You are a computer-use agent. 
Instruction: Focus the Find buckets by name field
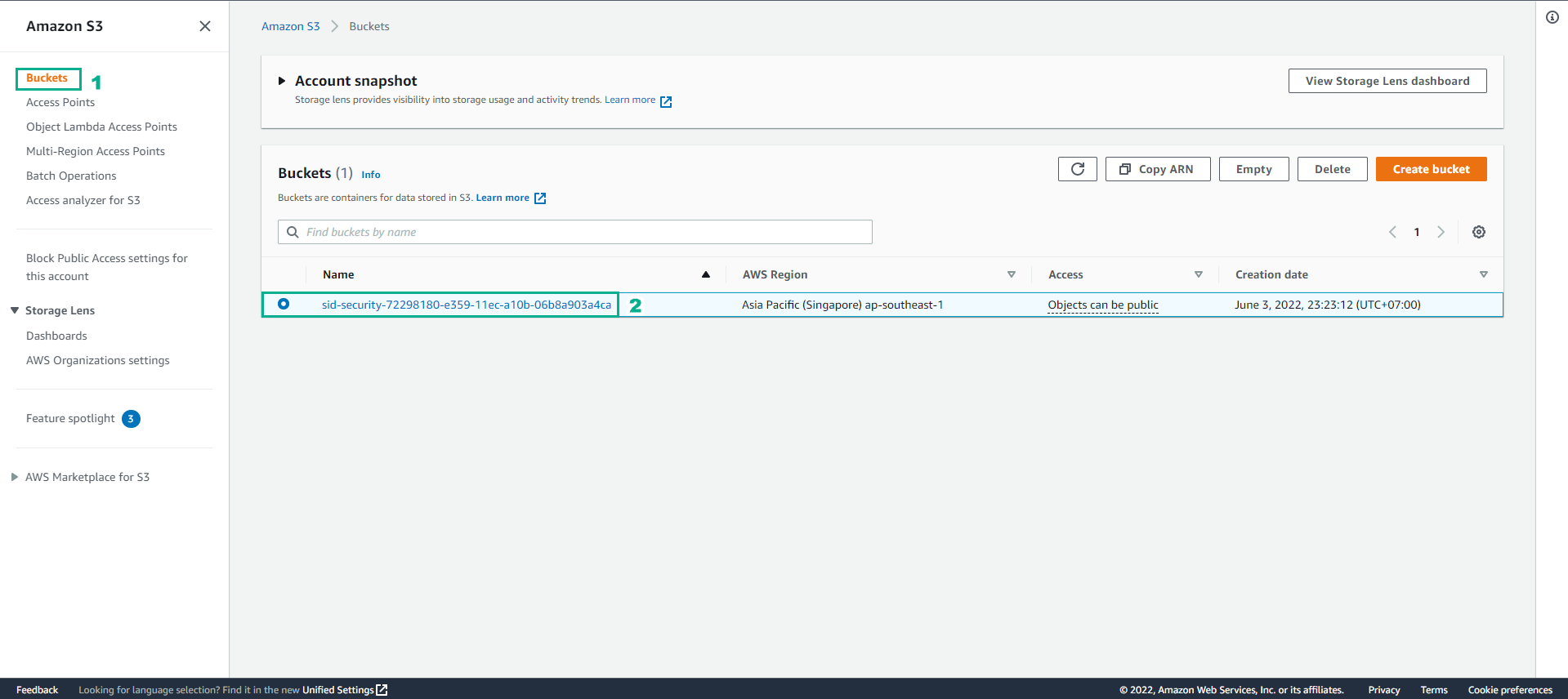(574, 232)
